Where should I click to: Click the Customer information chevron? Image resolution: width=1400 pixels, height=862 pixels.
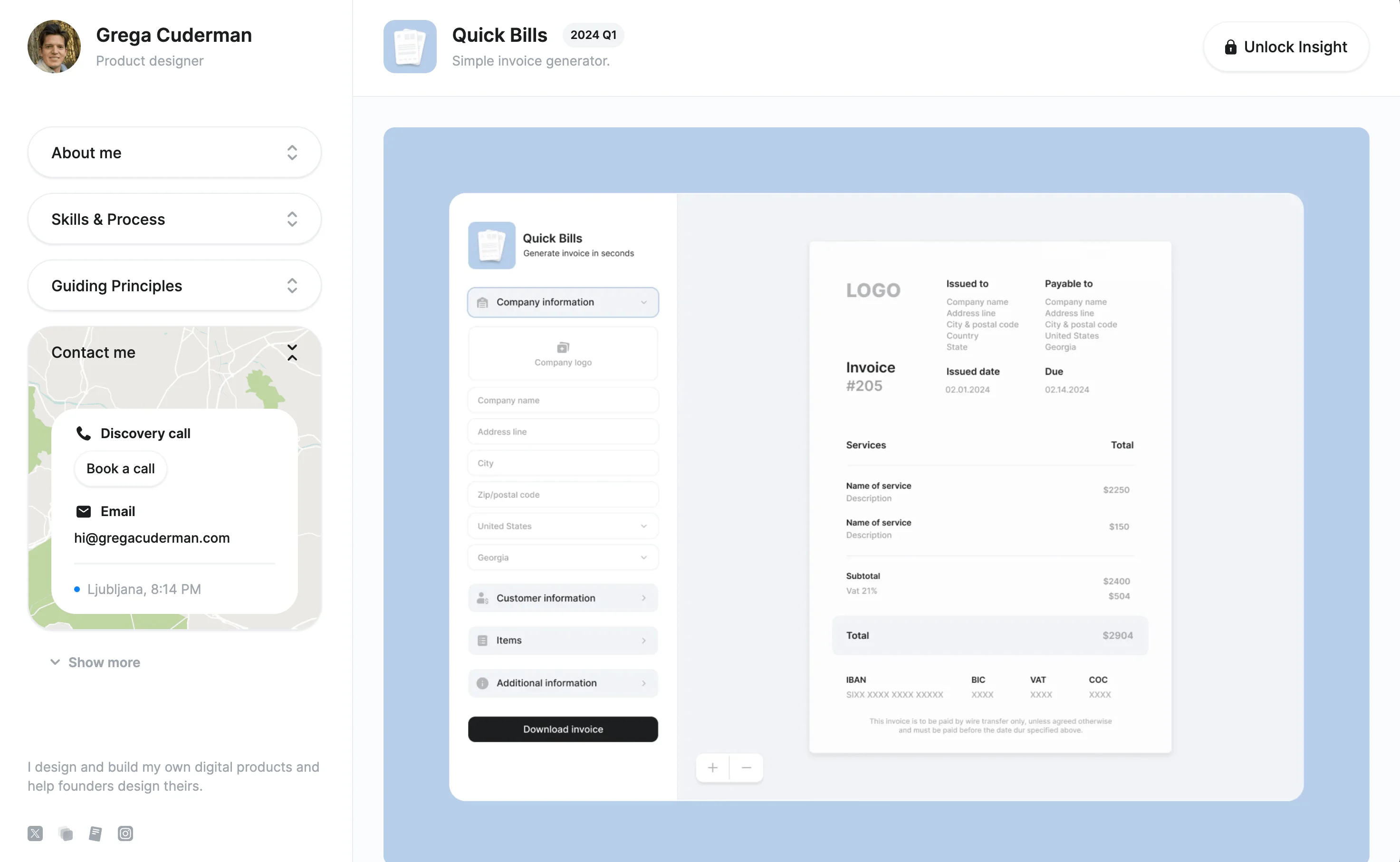point(645,597)
